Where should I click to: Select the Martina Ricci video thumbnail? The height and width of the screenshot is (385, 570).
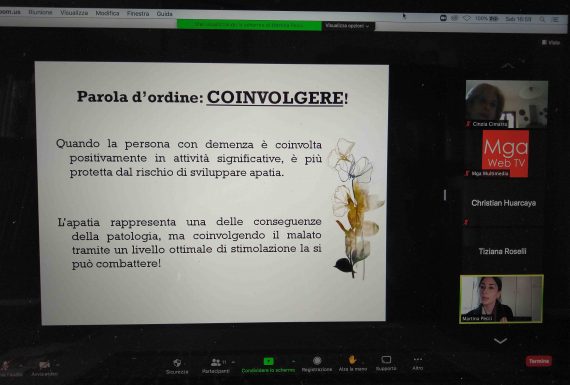(502, 299)
